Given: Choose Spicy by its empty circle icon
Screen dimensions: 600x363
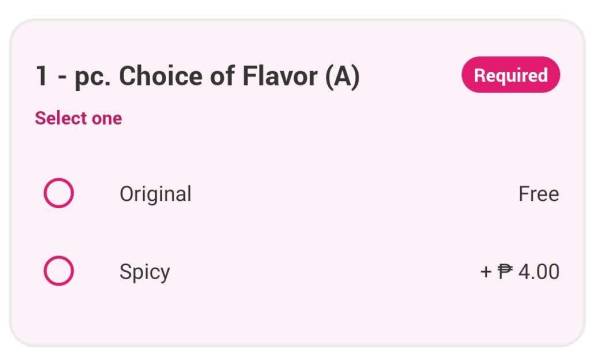Looking at the screenshot, I should pos(59,271).
